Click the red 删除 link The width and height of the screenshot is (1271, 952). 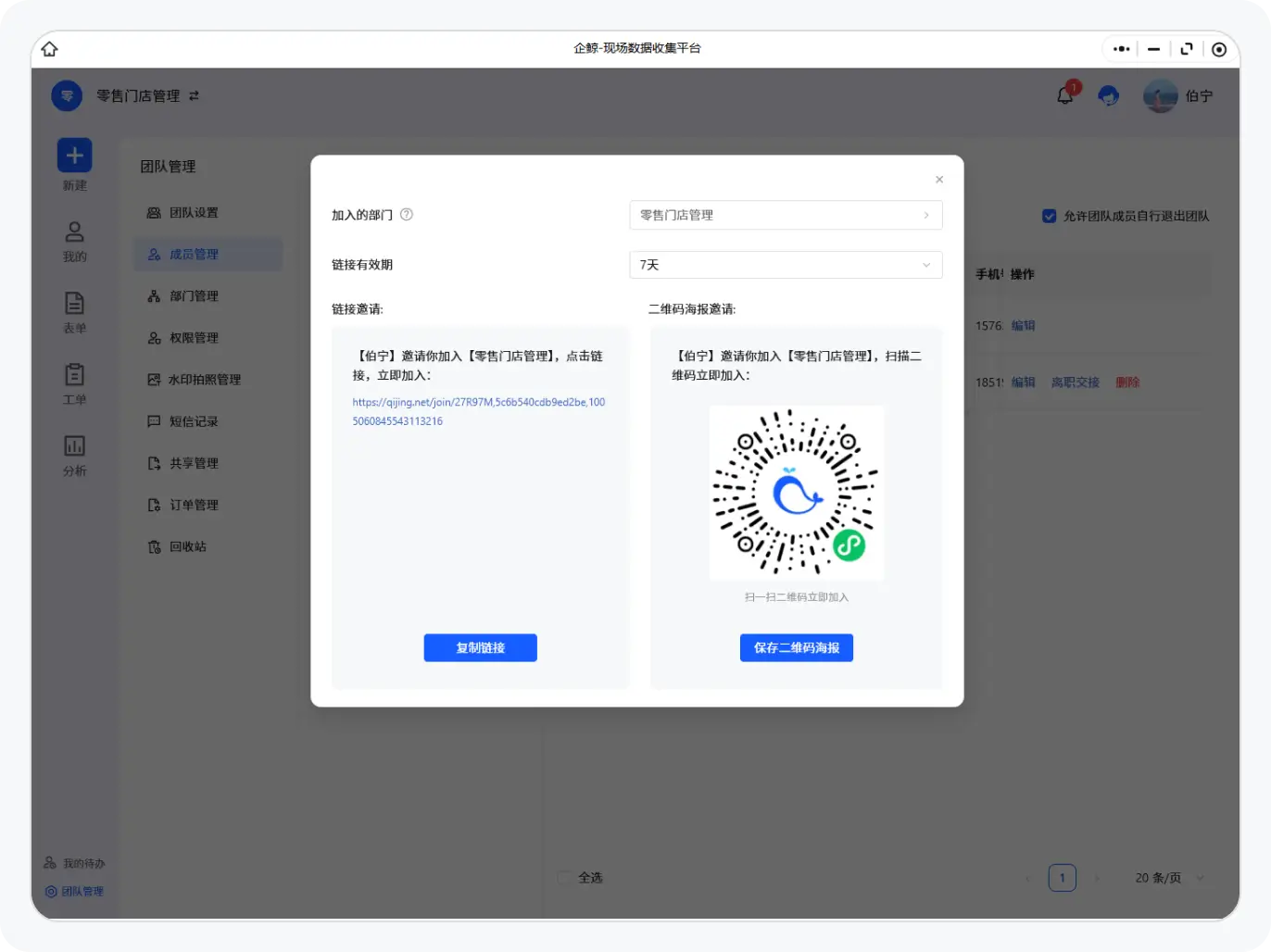(x=1128, y=382)
